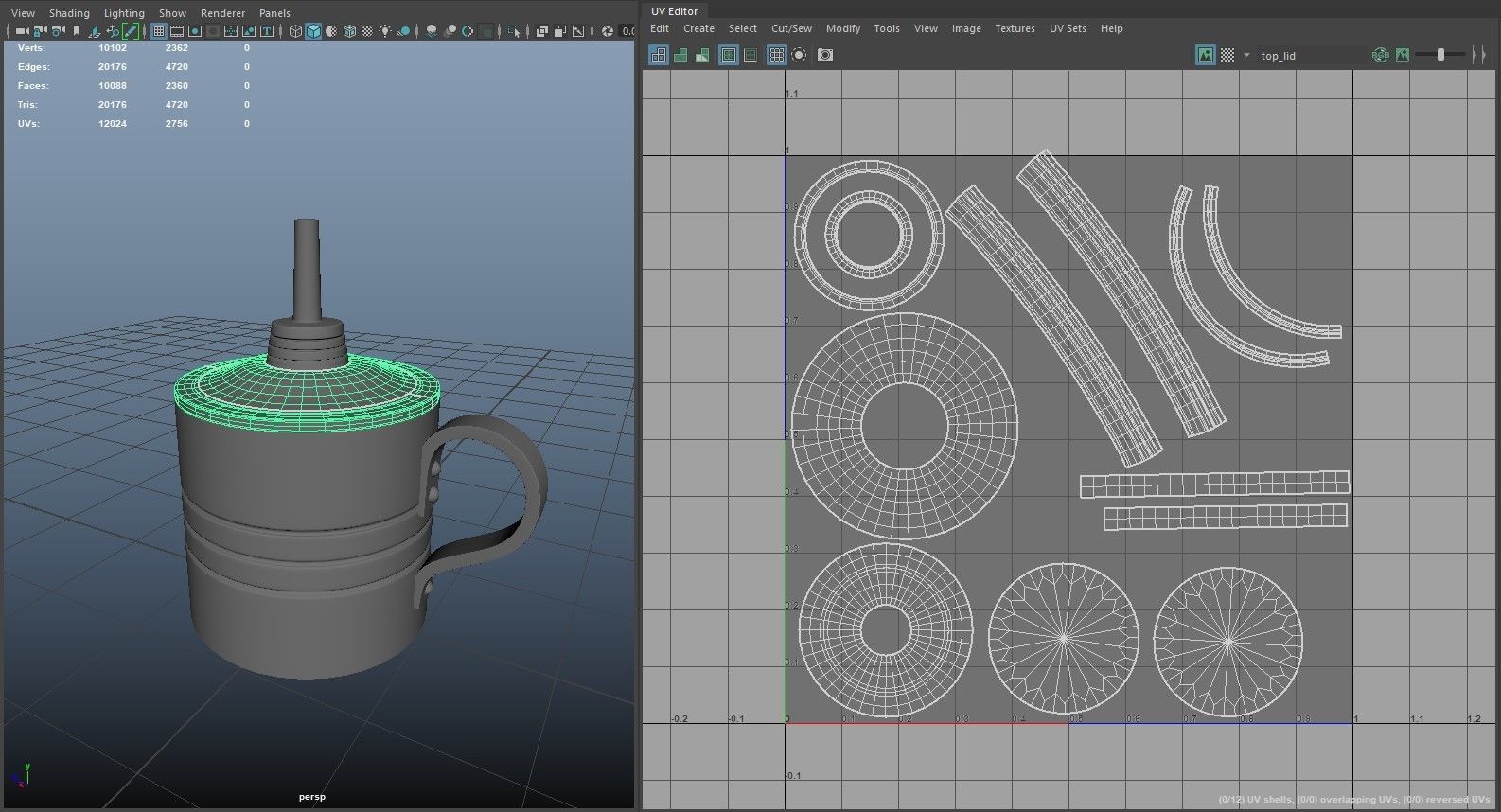Toggle the Shadows icon in viewport toolbar
1501x812 pixels.
[x=404, y=31]
